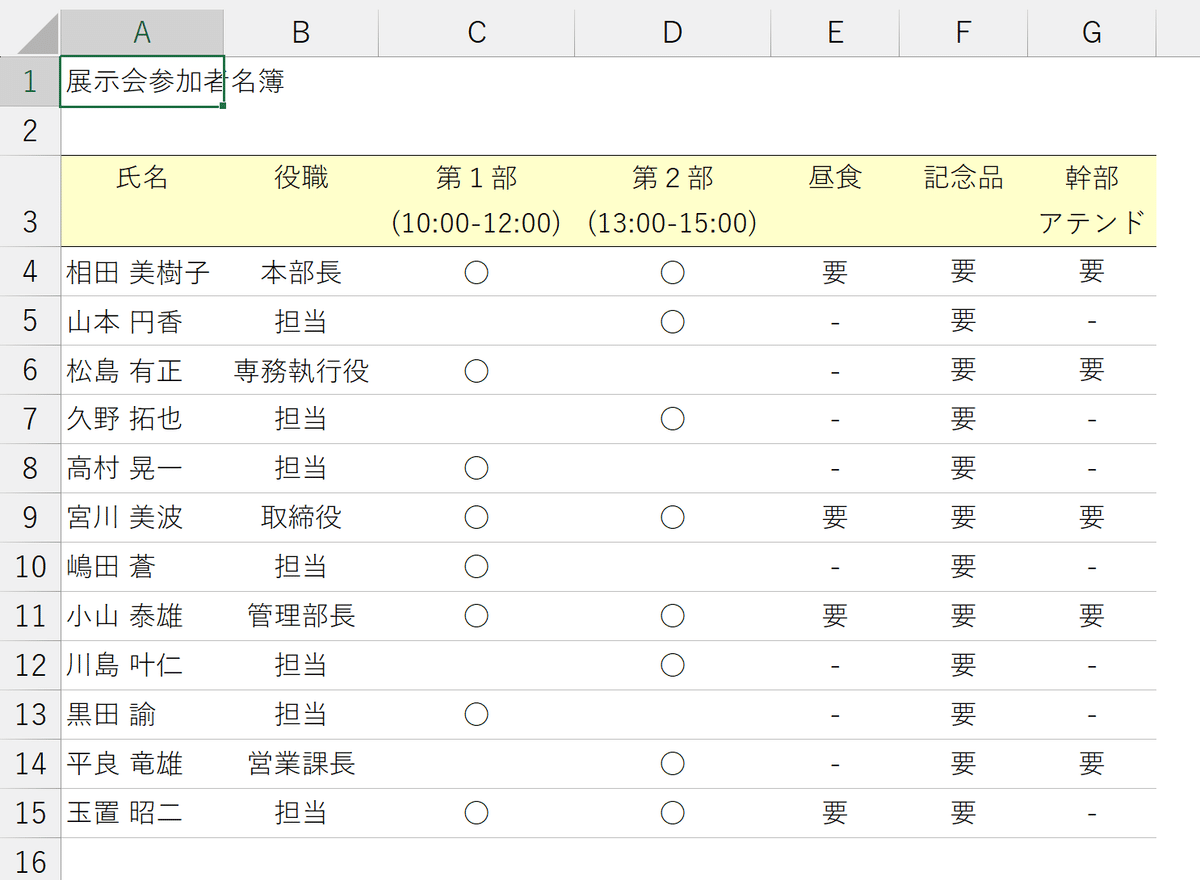Click 幹部アテンド 要 for 松島 有正

click(1092, 370)
